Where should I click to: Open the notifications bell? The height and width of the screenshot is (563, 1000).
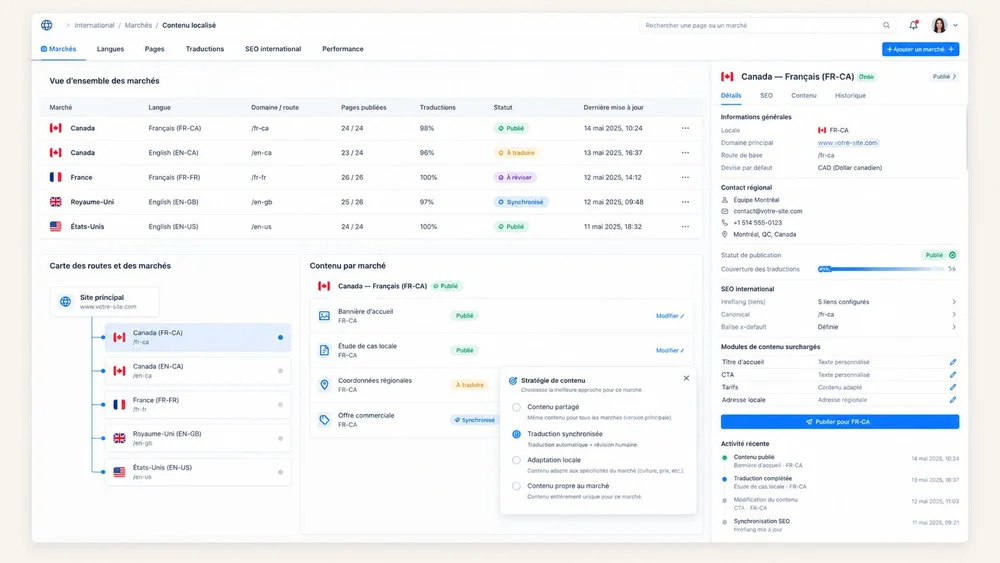pos(913,26)
